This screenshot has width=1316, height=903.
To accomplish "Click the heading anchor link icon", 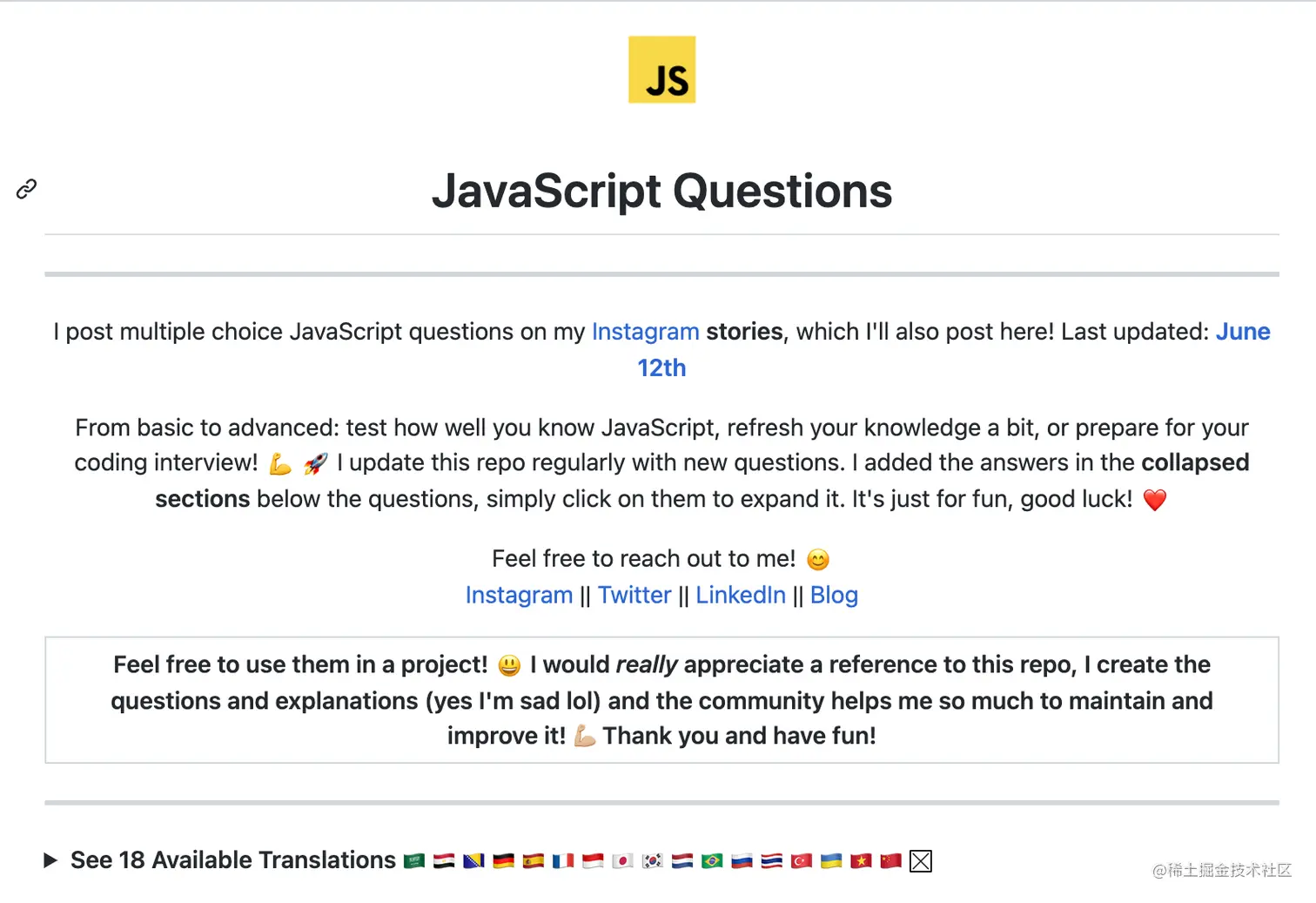I will [26, 189].
